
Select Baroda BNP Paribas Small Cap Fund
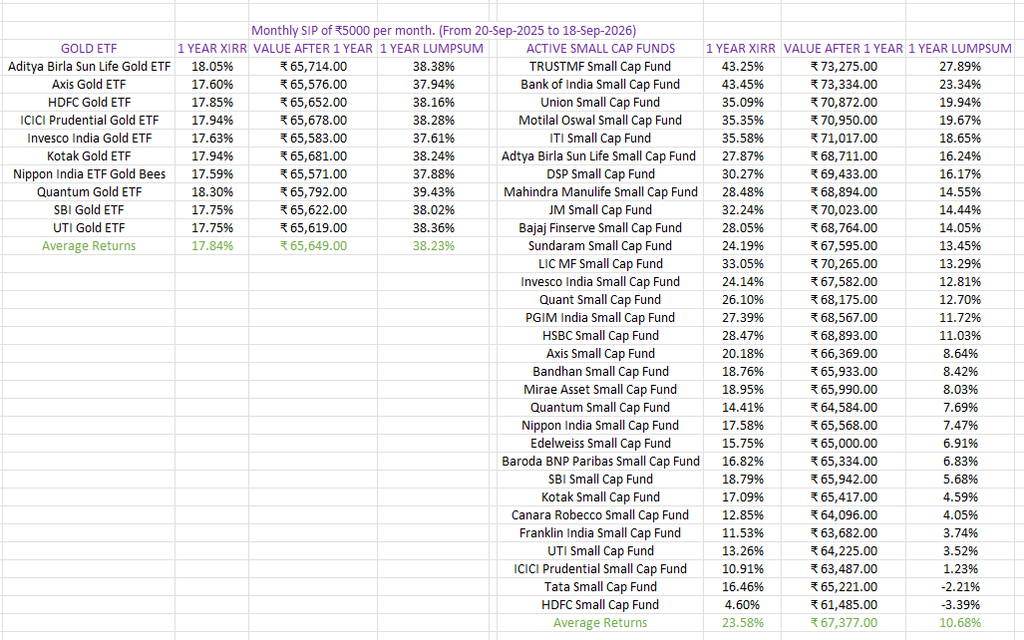coord(600,462)
